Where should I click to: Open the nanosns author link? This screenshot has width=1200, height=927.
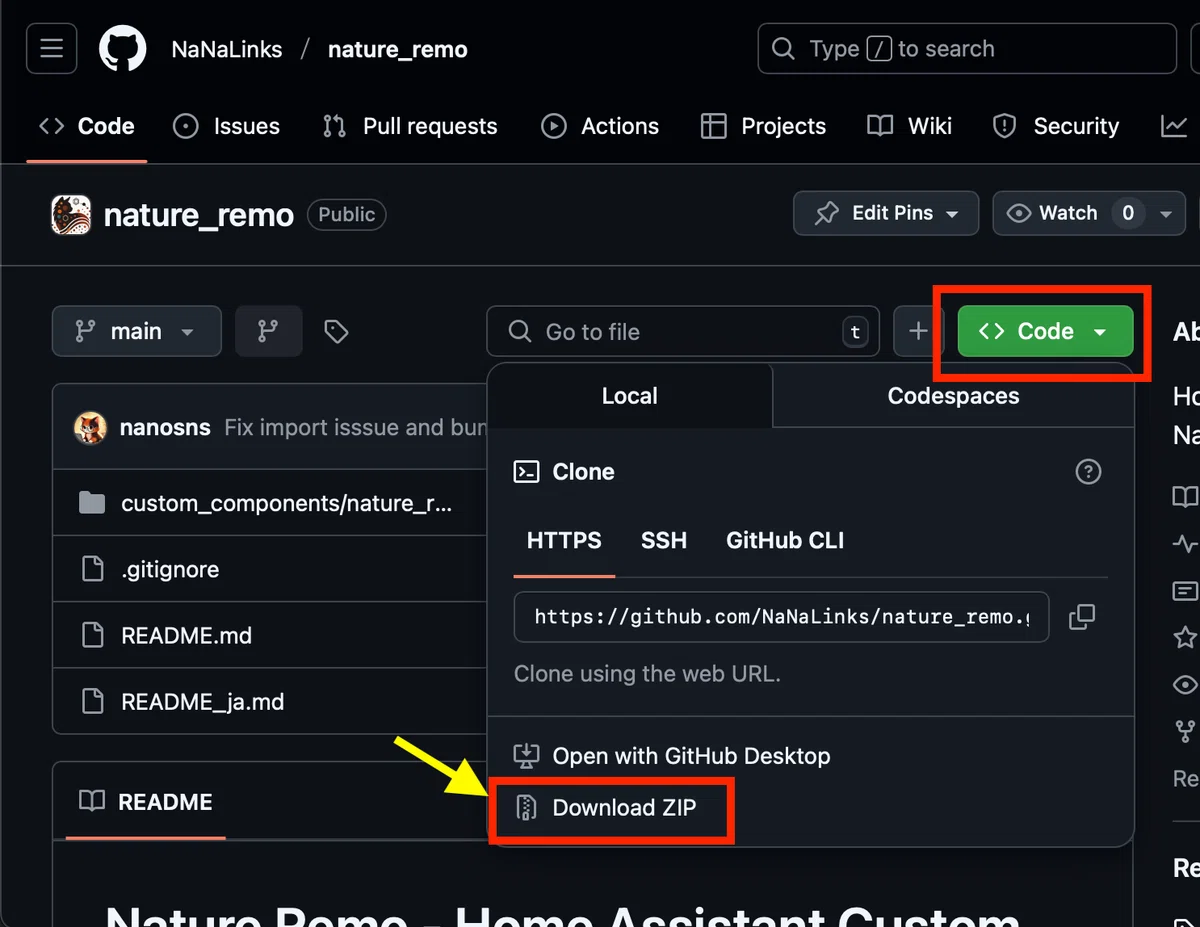(x=165, y=428)
